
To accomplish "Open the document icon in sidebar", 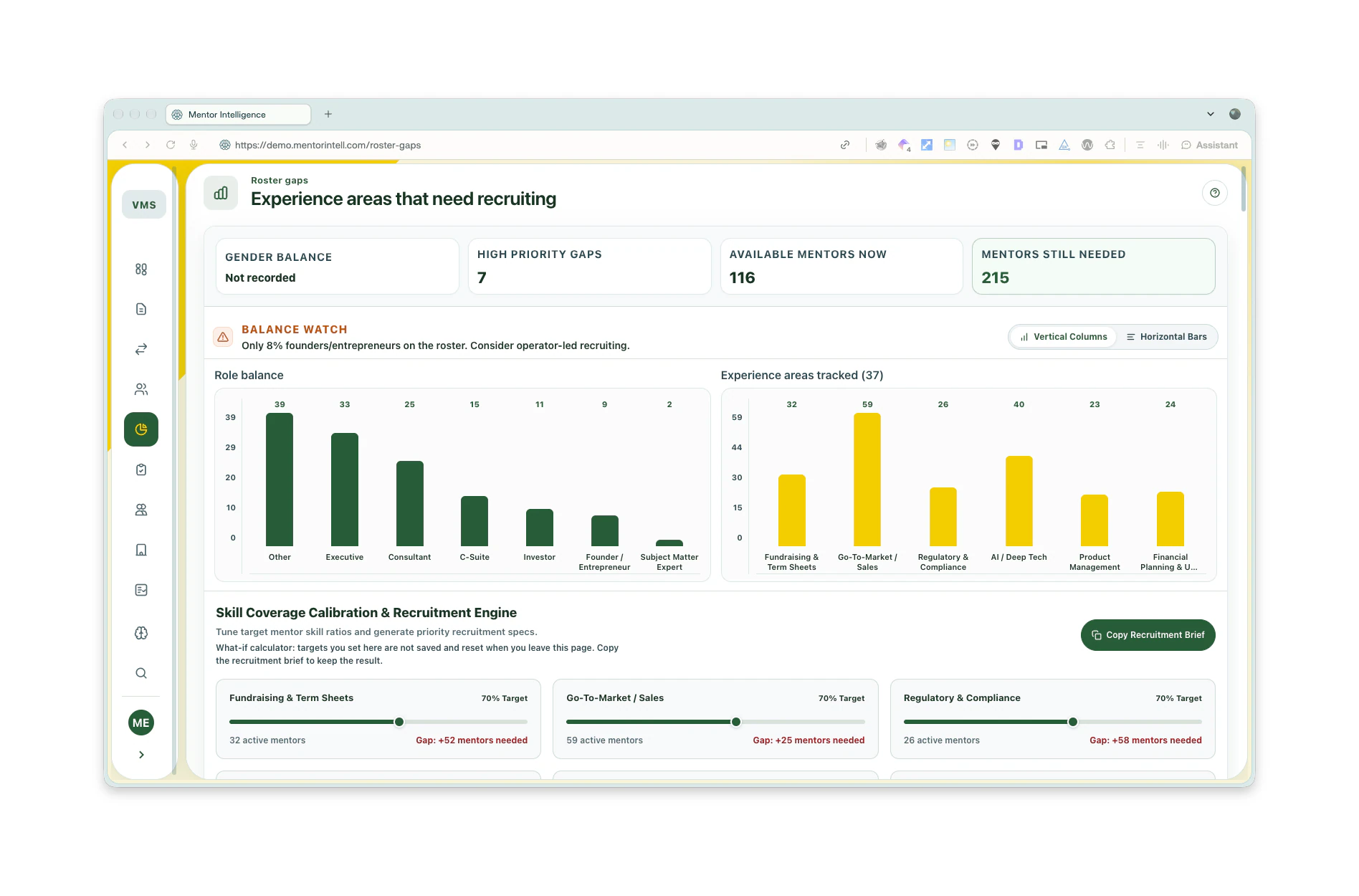I will [x=141, y=309].
